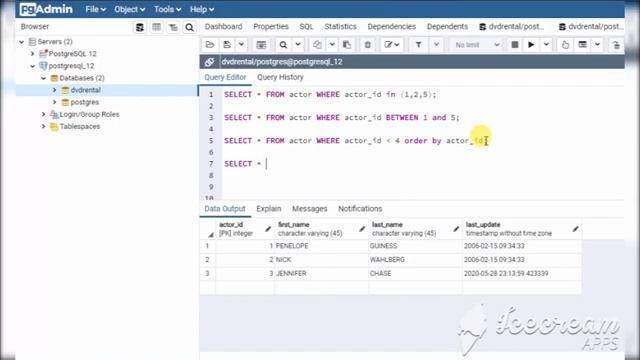The height and width of the screenshot is (360, 640).
Task: Click the last_update column header
Action: (x=522, y=229)
